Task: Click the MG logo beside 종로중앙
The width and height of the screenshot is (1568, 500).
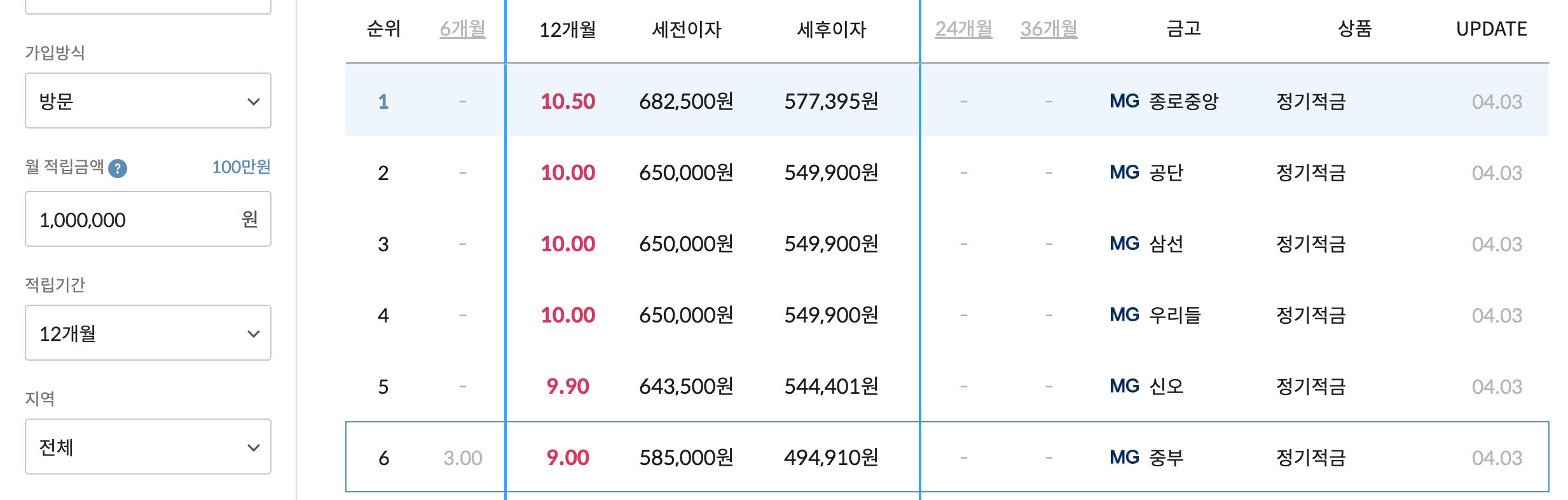Action: click(1124, 101)
